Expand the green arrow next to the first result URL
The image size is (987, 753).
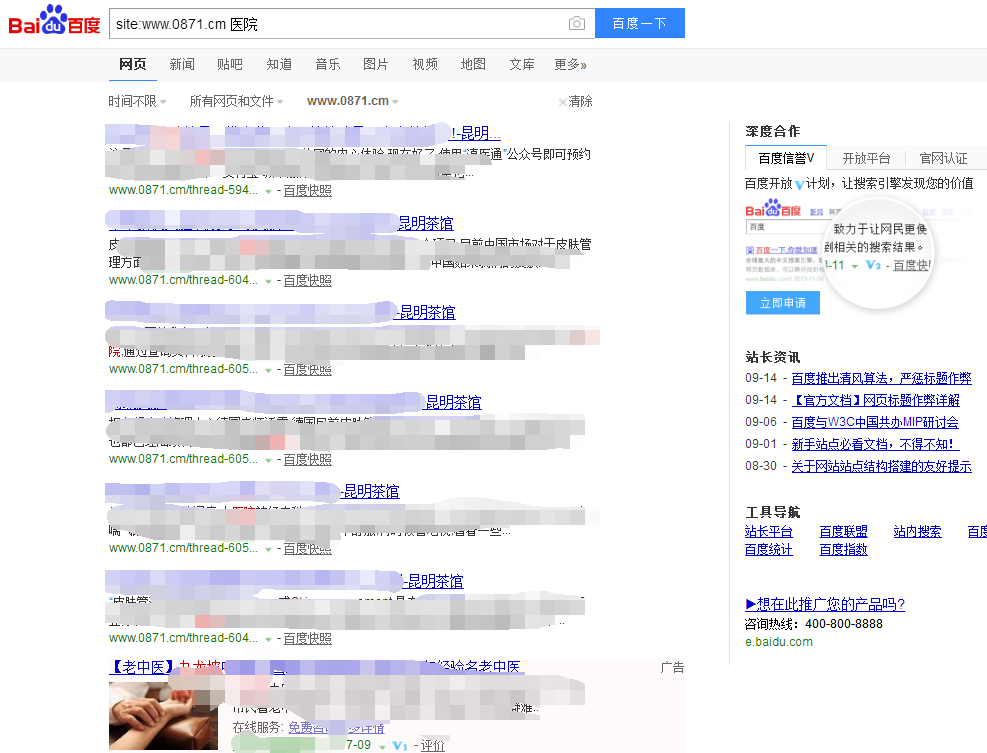tap(267, 190)
